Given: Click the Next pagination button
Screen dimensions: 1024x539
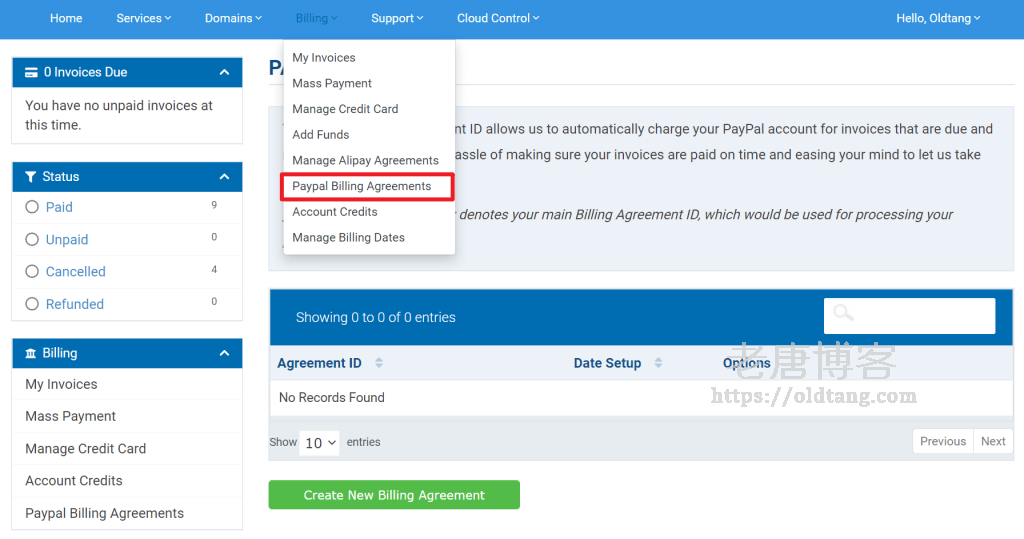Looking at the screenshot, I should [x=993, y=441].
